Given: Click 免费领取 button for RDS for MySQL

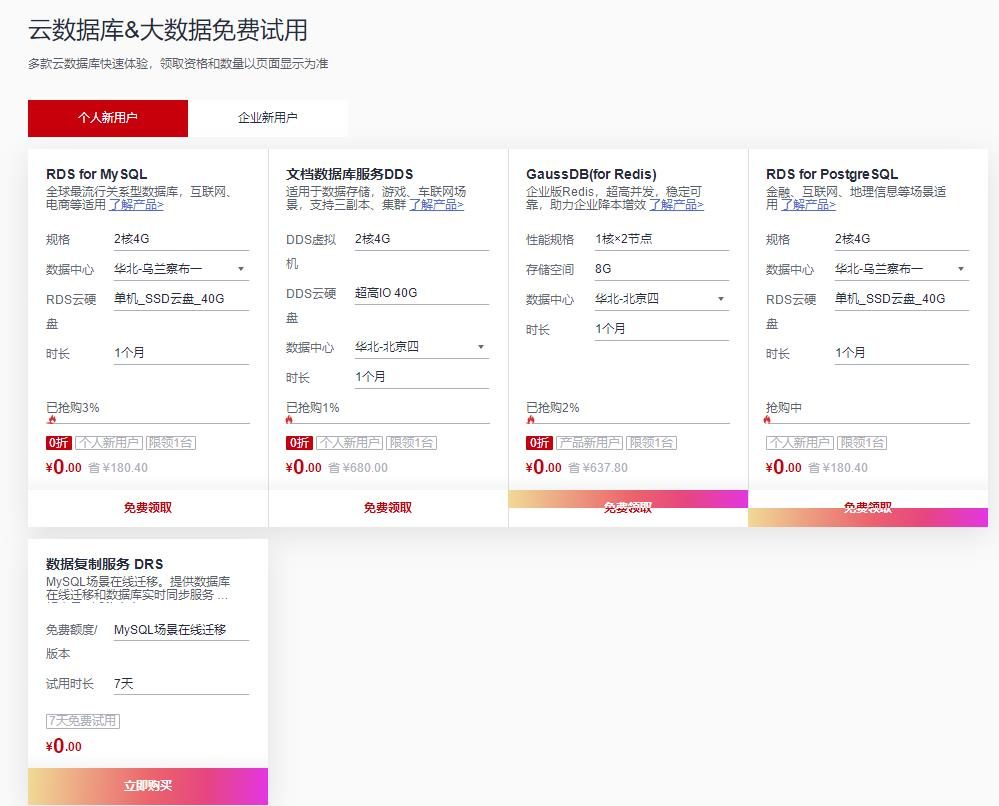Looking at the screenshot, I should coord(148,508).
